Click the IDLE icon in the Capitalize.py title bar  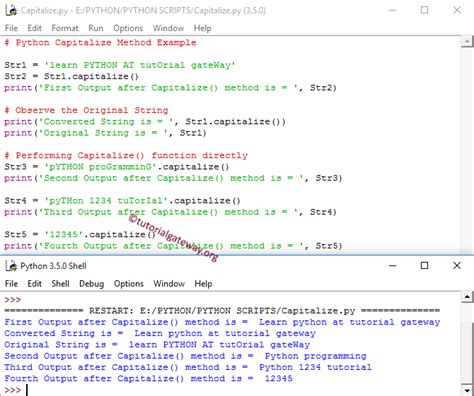11,11
